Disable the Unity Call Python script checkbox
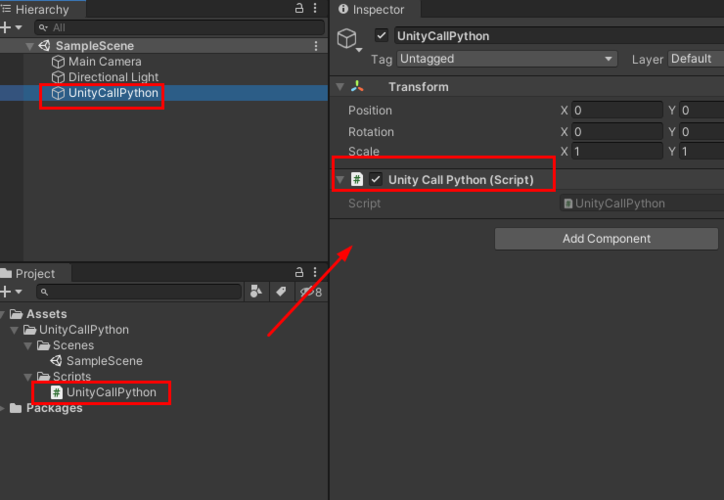Image resolution: width=724 pixels, height=500 pixels. pos(376,179)
